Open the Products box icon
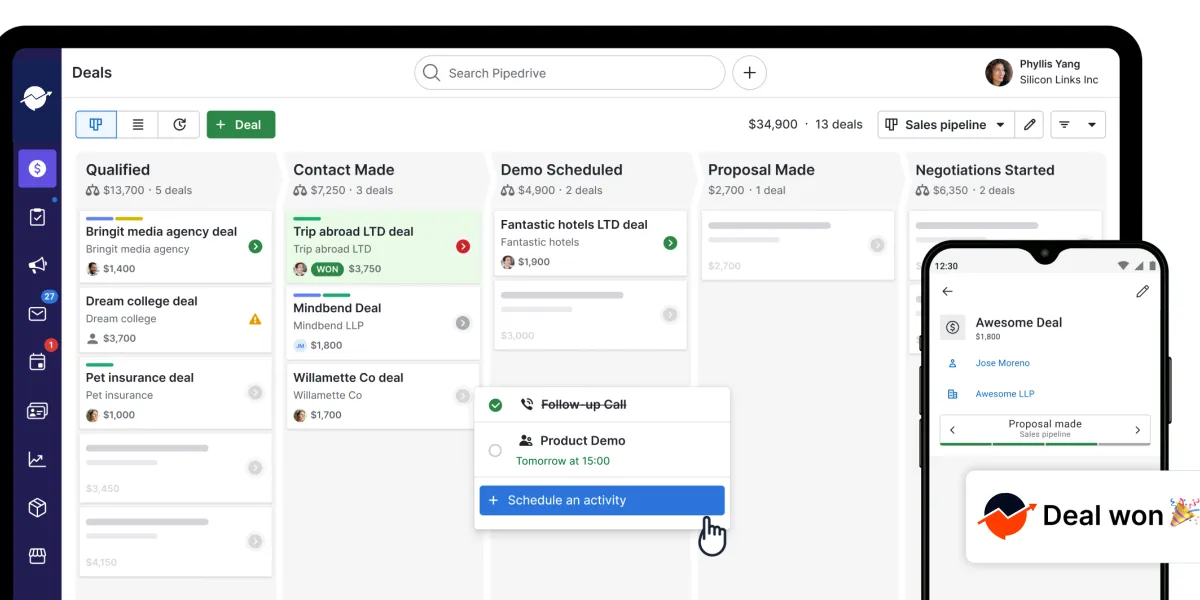This screenshot has width=1200, height=600. pyautogui.click(x=37, y=508)
